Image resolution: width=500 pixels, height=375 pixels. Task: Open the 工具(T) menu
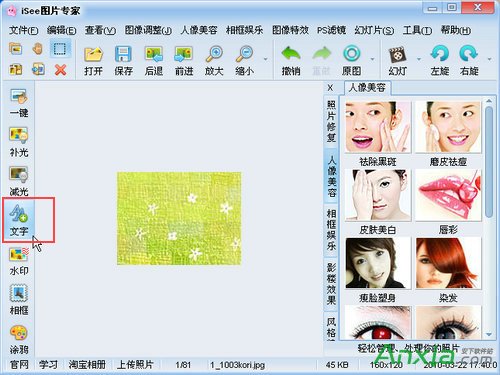click(x=417, y=30)
